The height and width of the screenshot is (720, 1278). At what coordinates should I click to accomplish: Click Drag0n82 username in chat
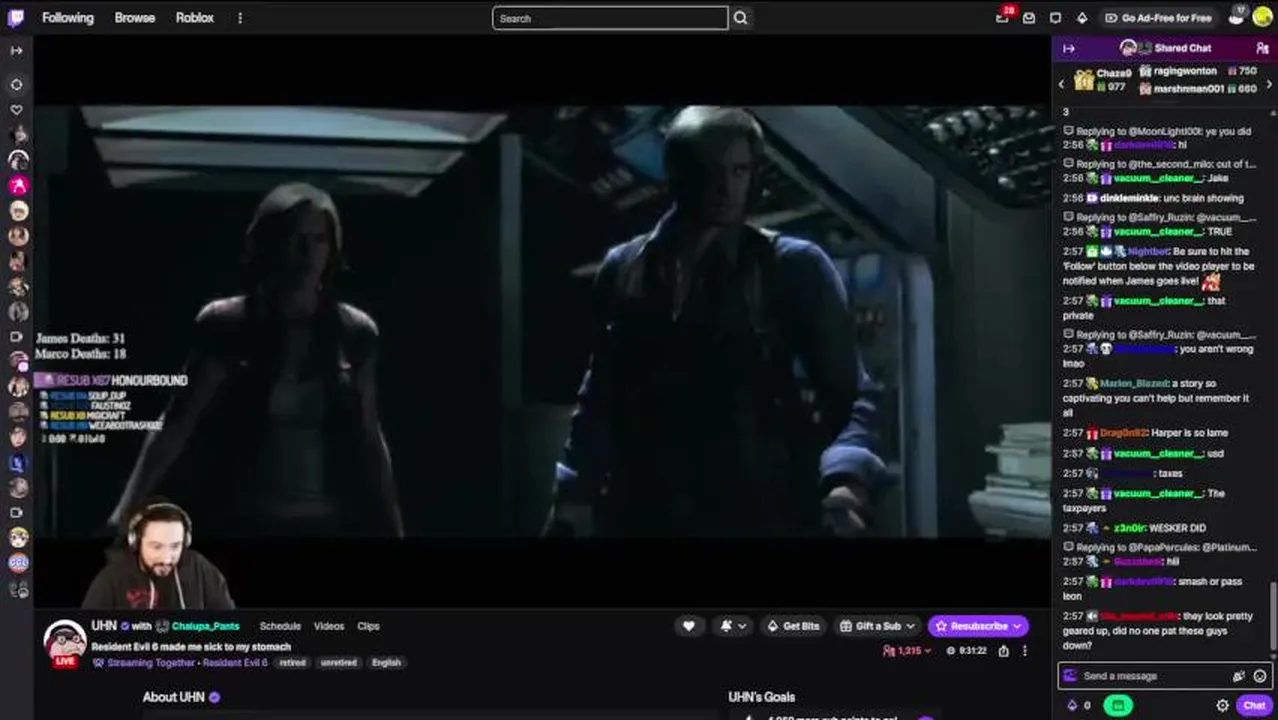click(1121, 433)
